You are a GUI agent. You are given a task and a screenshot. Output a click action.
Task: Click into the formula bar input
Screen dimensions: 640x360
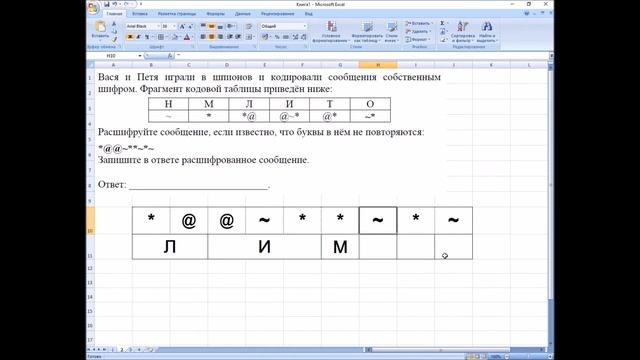point(362,56)
